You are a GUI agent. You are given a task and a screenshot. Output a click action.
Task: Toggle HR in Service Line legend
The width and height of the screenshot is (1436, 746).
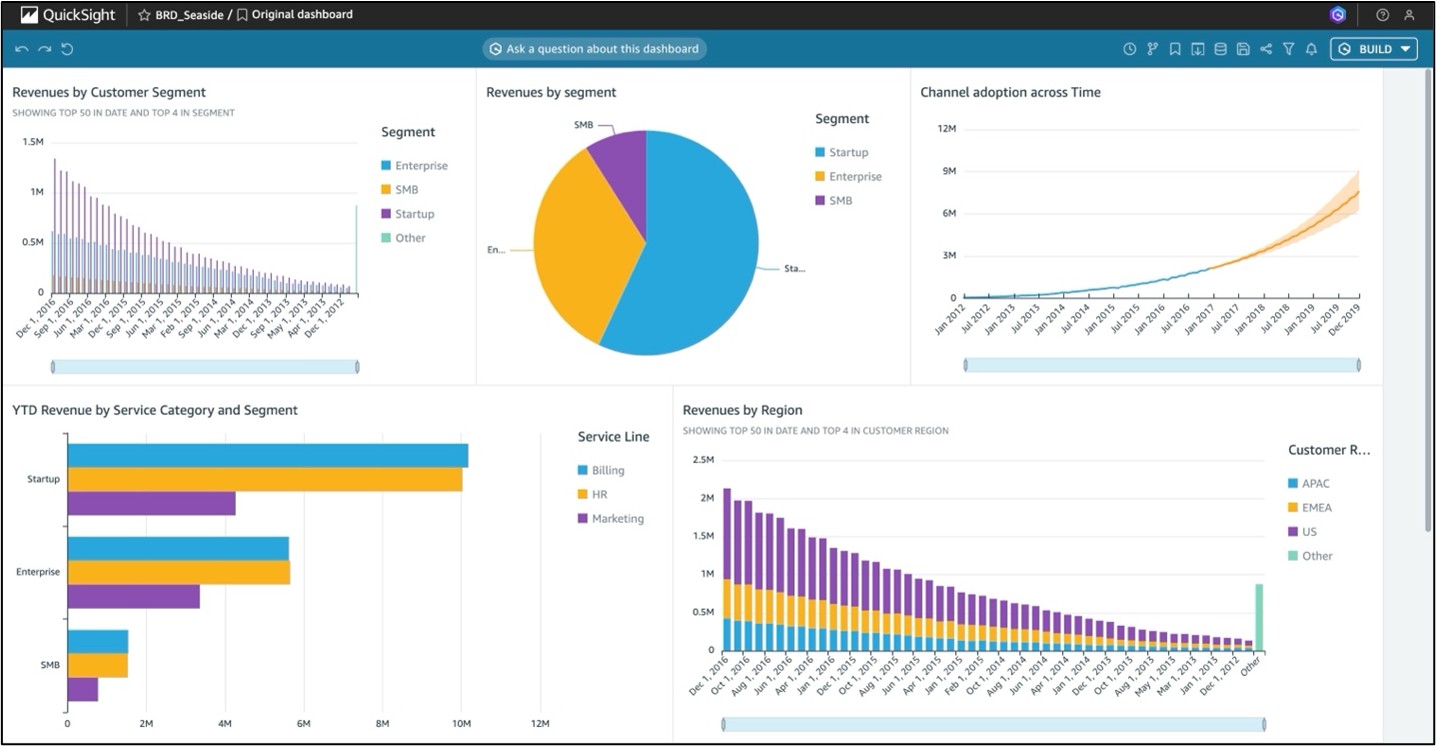coord(592,495)
